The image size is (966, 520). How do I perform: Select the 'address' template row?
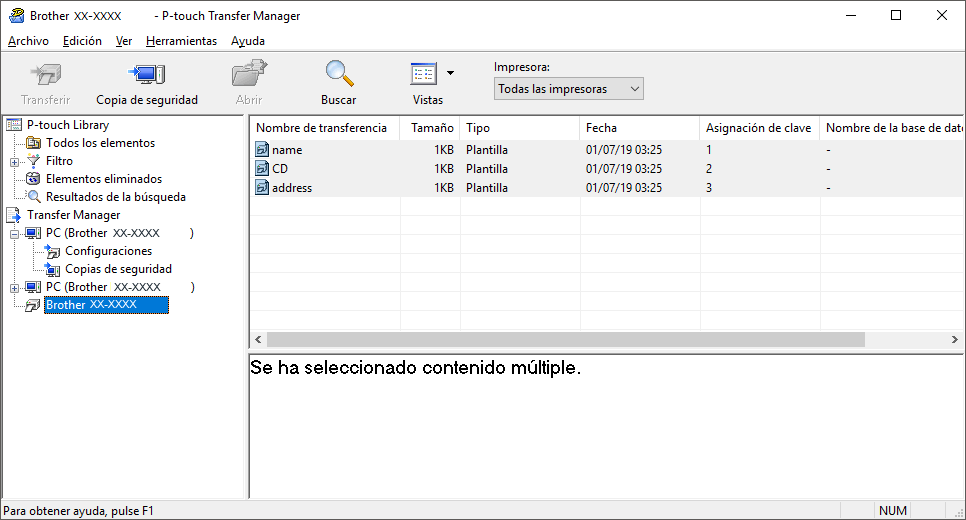tap(607, 188)
